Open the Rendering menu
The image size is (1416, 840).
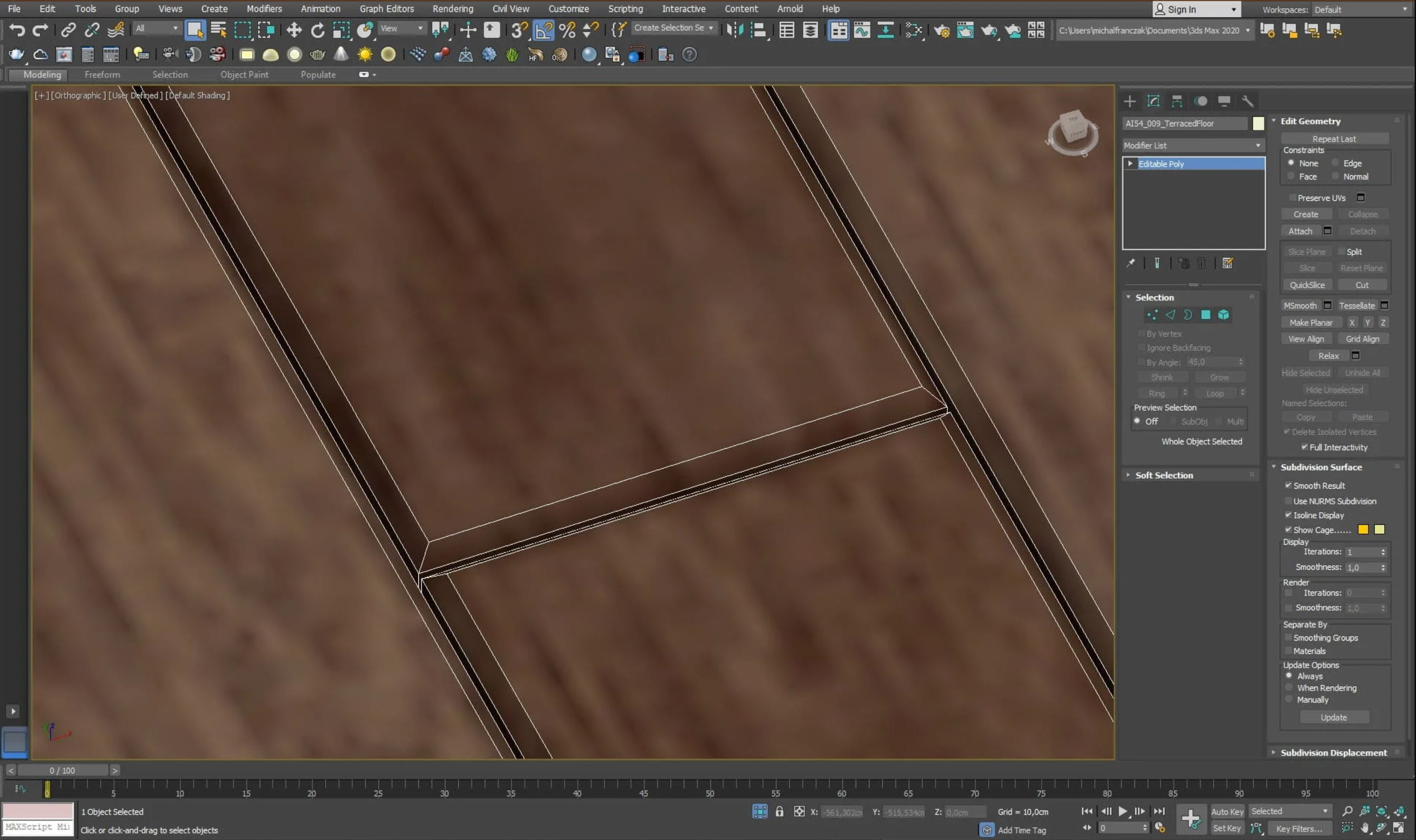click(x=452, y=9)
